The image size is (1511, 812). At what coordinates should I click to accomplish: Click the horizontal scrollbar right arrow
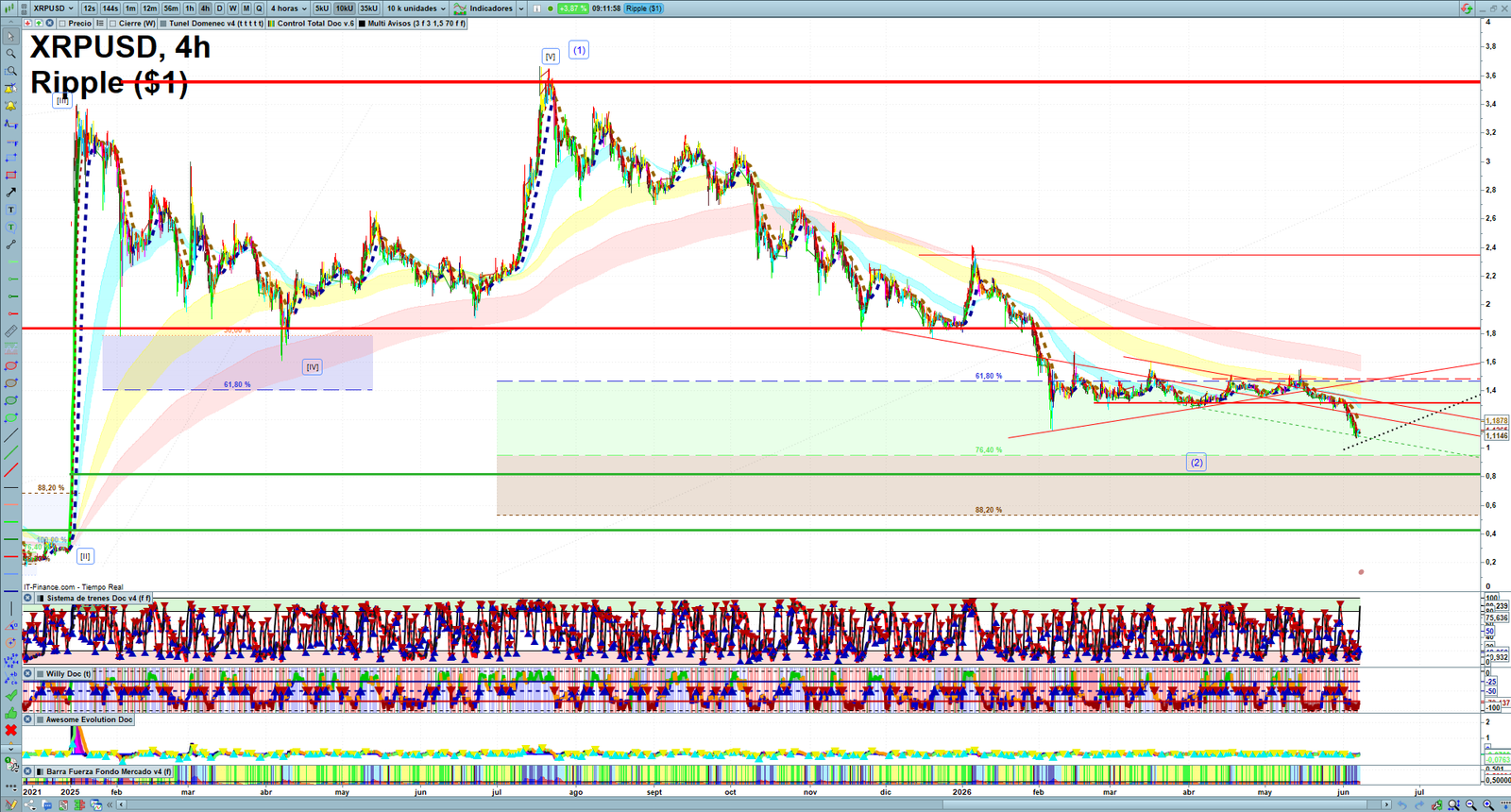(1385, 804)
